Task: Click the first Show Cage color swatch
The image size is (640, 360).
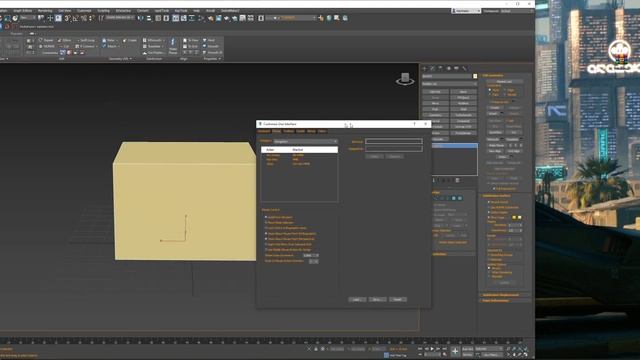Action: pyautogui.click(x=514, y=218)
